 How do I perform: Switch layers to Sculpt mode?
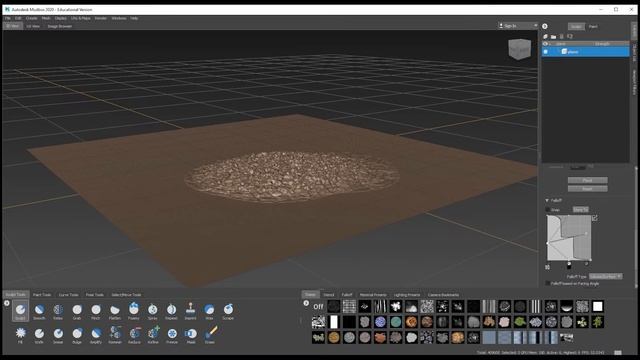(x=576, y=27)
